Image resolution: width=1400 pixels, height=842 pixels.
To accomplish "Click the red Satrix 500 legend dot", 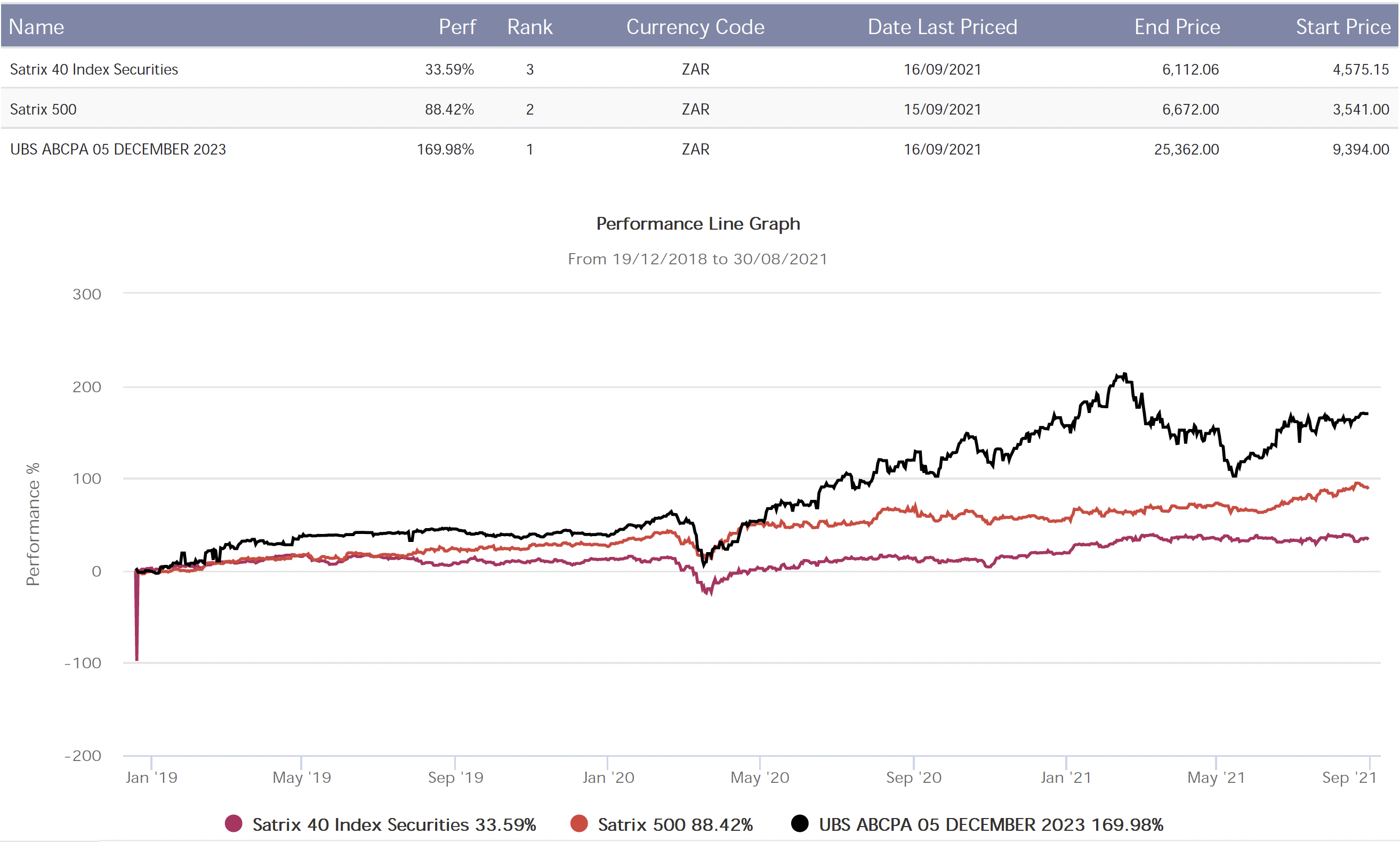I will (x=579, y=823).
